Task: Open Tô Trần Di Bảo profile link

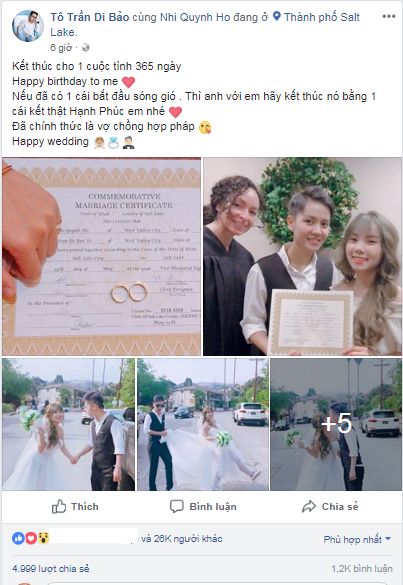Action: tap(90, 17)
